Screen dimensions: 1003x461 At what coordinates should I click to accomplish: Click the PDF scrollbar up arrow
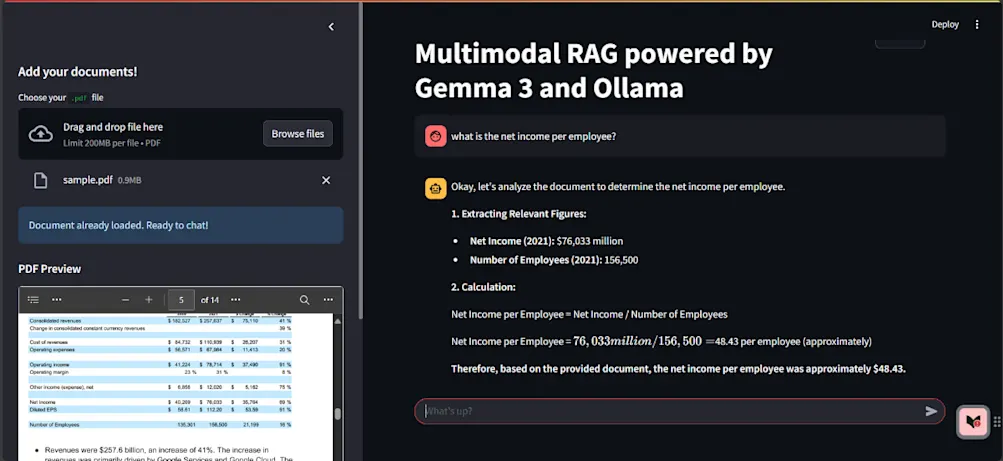[x=338, y=320]
